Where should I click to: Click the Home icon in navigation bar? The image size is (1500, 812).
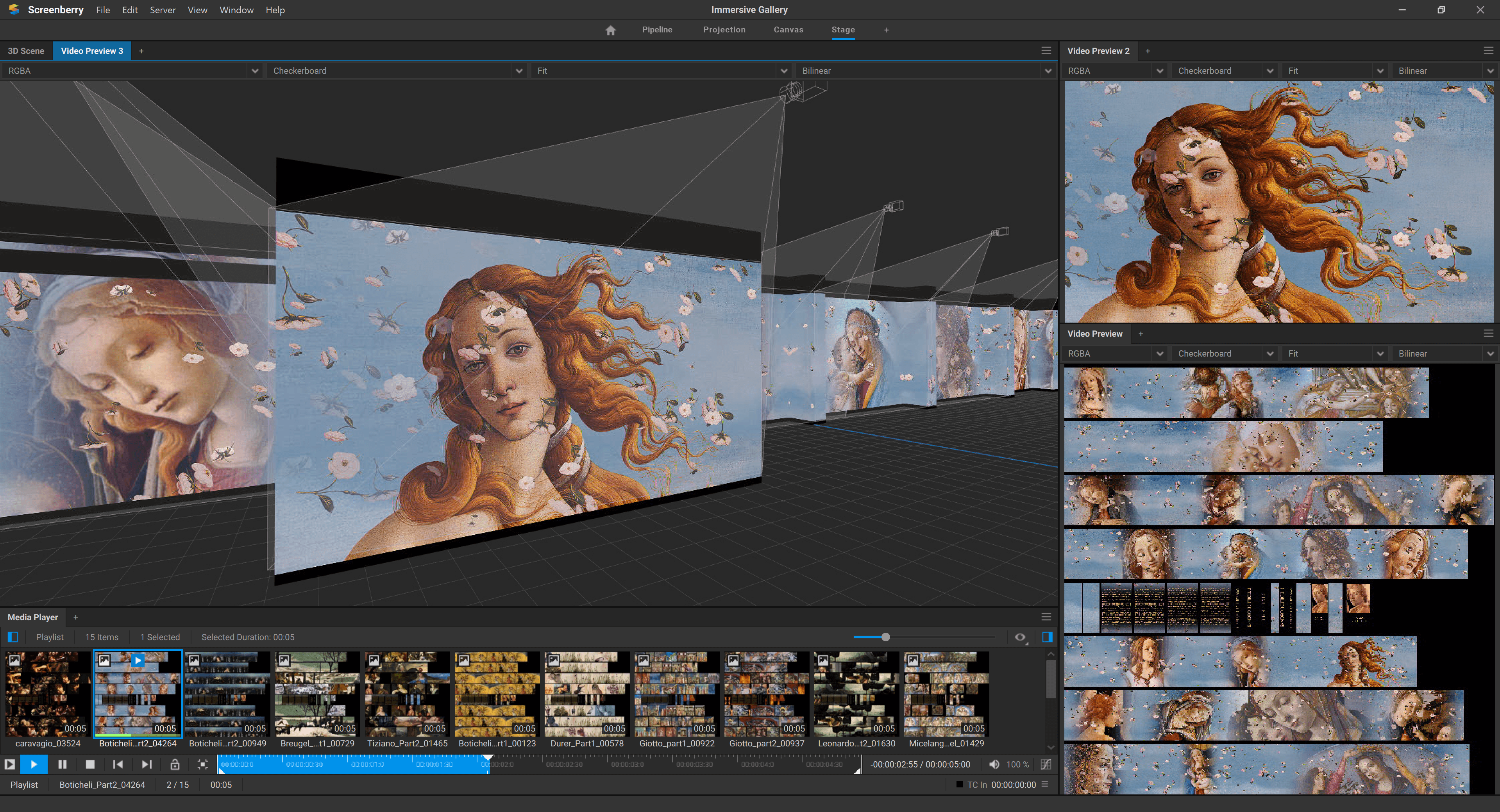click(x=610, y=30)
